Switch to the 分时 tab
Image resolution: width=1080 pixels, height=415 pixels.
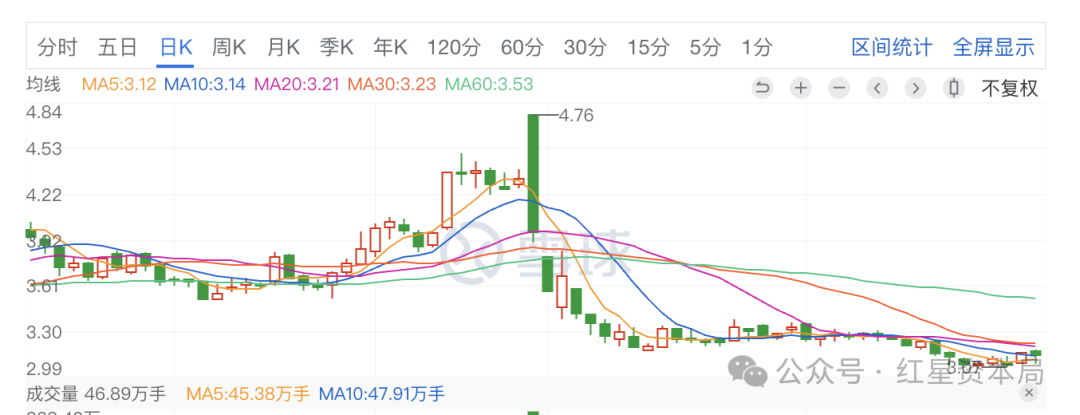[57, 47]
